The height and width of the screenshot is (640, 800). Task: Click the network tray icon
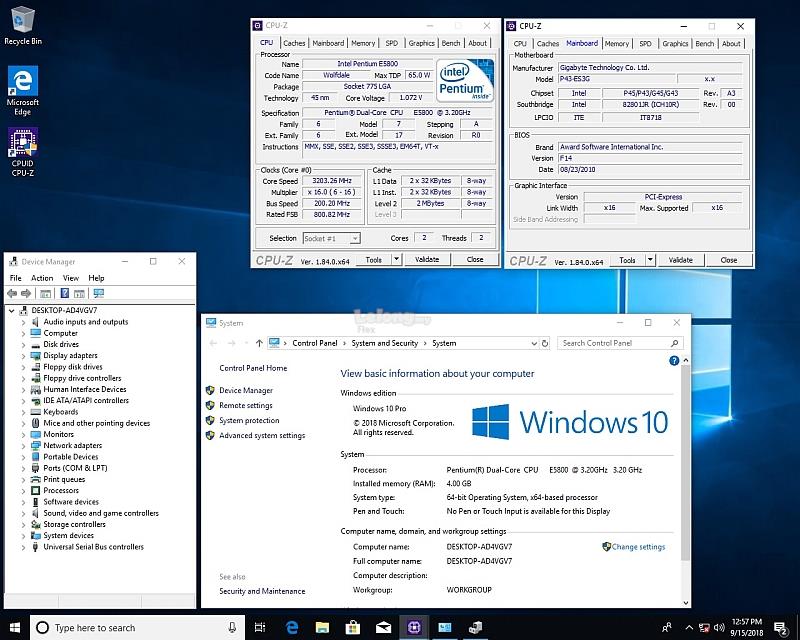pyautogui.click(x=704, y=628)
